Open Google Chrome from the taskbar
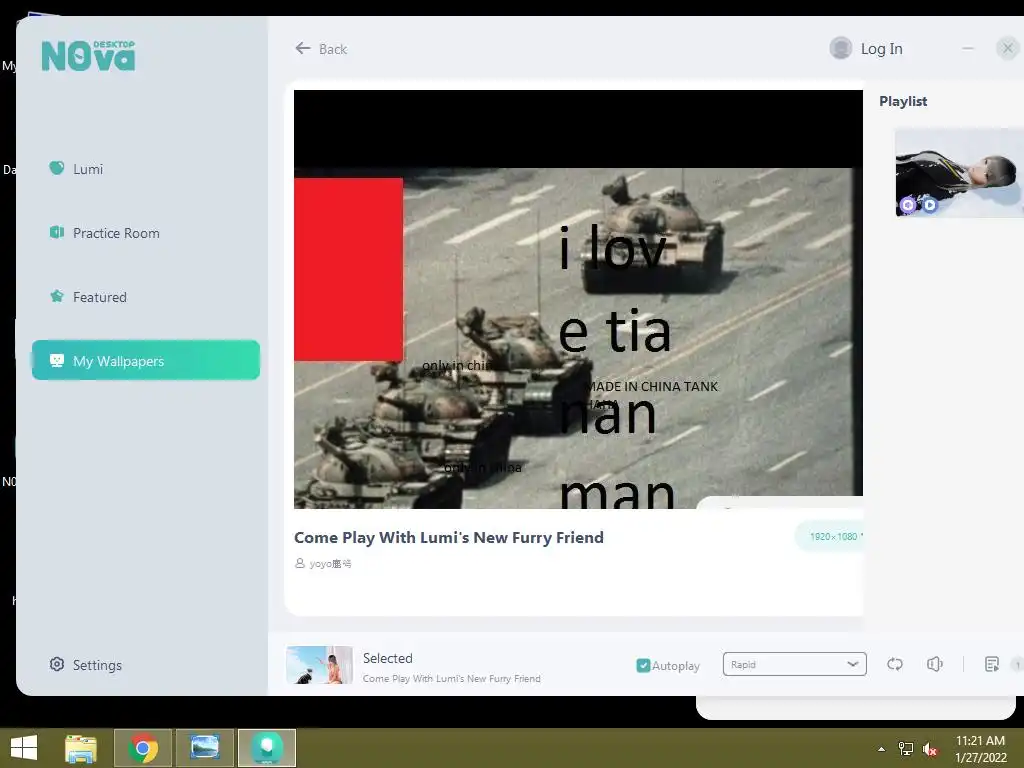The image size is (1024, 768). 143,748
